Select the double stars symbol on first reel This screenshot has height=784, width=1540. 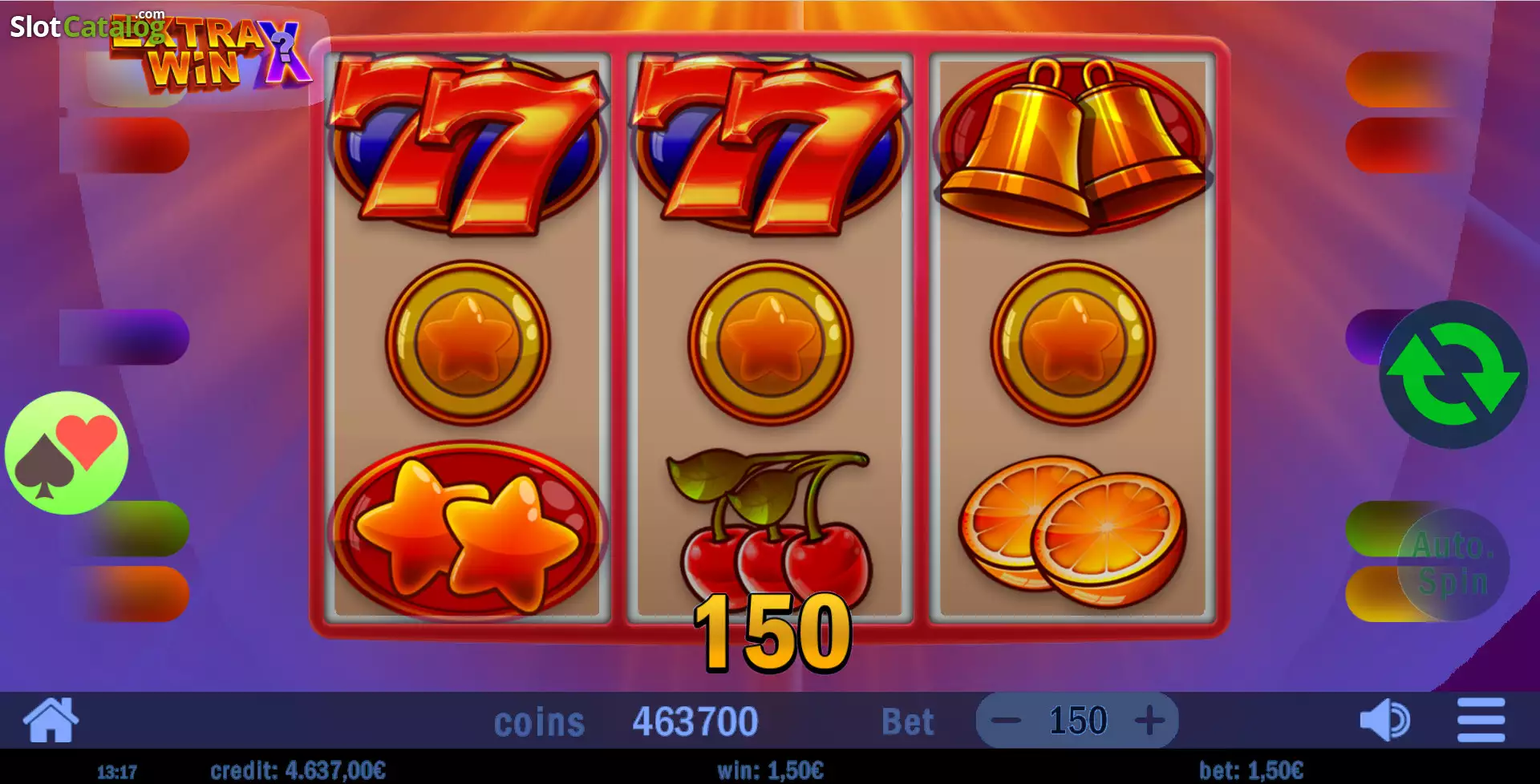point(468,531)
